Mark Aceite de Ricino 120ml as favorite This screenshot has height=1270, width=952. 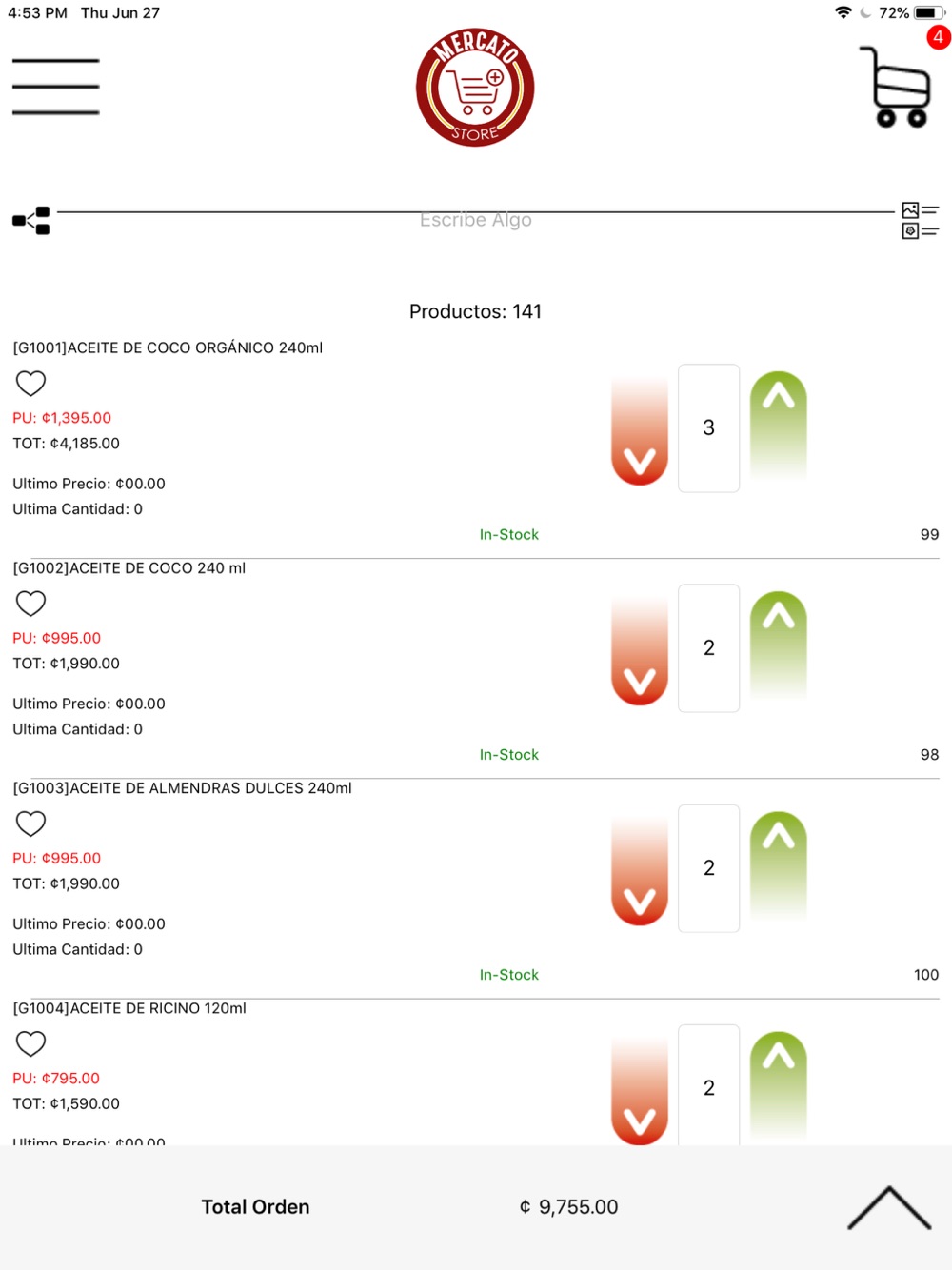(x=30, y=1042)
